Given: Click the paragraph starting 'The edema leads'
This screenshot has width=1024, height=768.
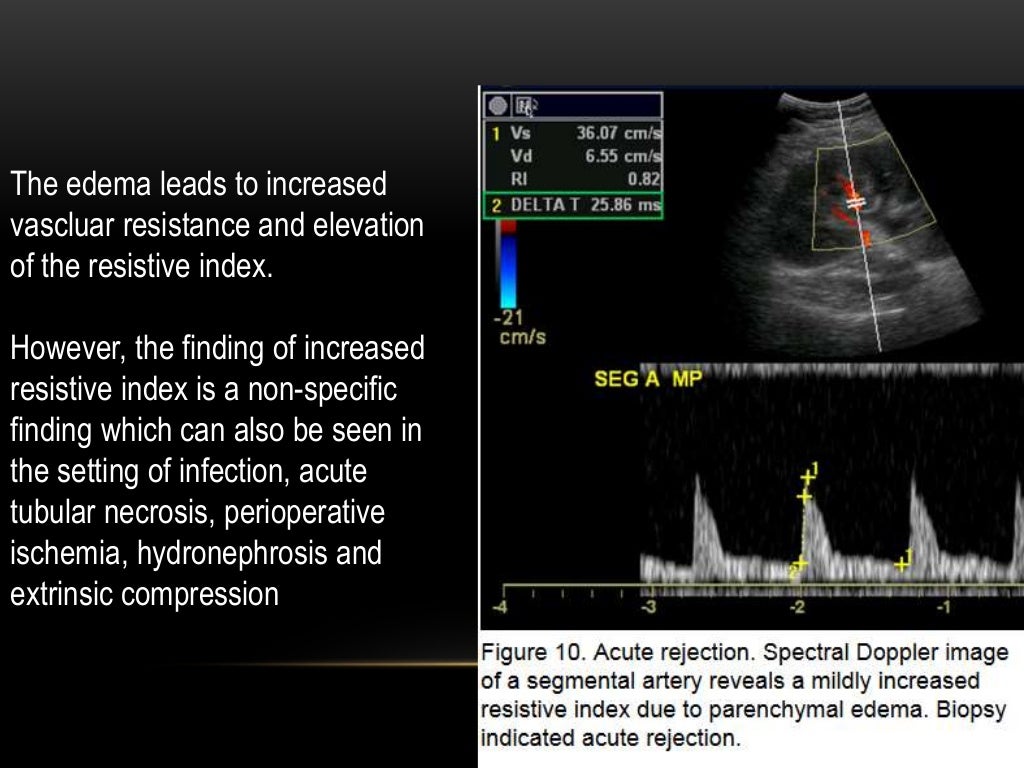Looking at the screenshot, I should [217, 225].
